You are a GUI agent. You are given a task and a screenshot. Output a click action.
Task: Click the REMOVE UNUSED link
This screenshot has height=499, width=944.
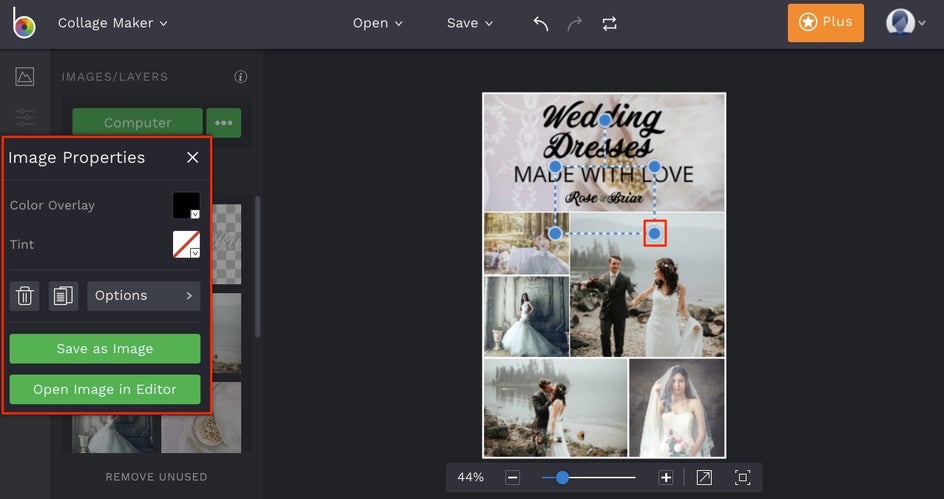(157, 477)
